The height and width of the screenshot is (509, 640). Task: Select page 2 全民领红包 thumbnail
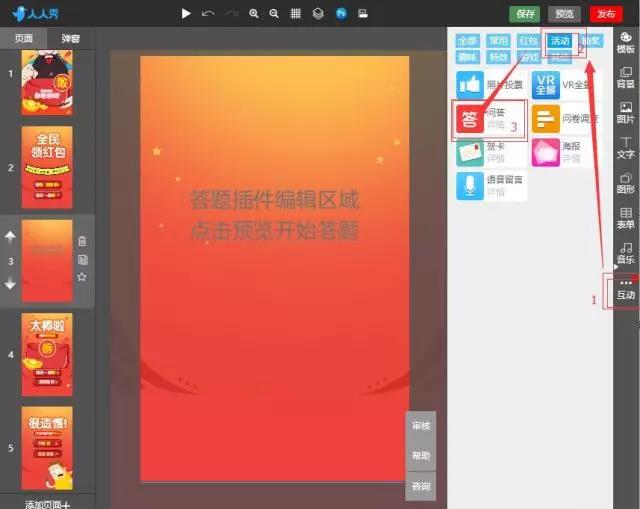(x=47, y=167)
